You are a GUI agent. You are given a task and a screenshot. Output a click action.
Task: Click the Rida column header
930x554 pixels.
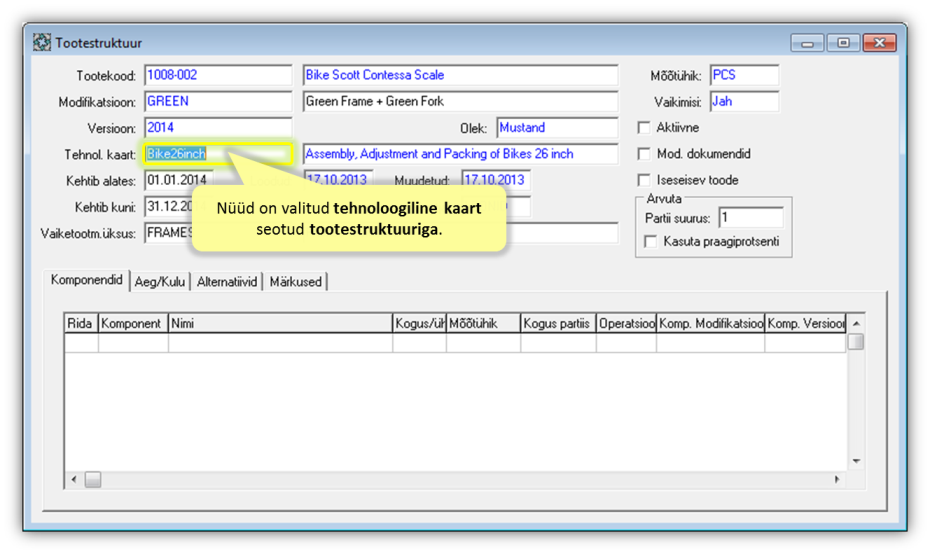[x=81, y=323]
